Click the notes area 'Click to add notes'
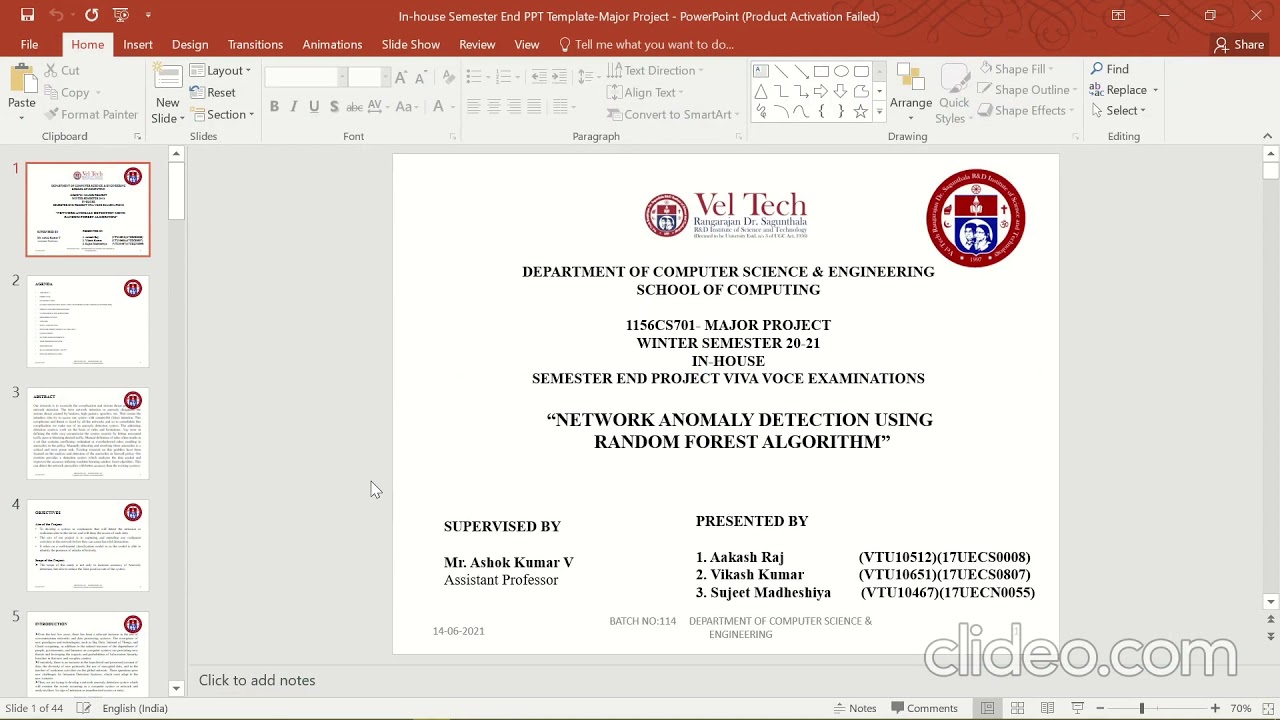 click(257, 680)
